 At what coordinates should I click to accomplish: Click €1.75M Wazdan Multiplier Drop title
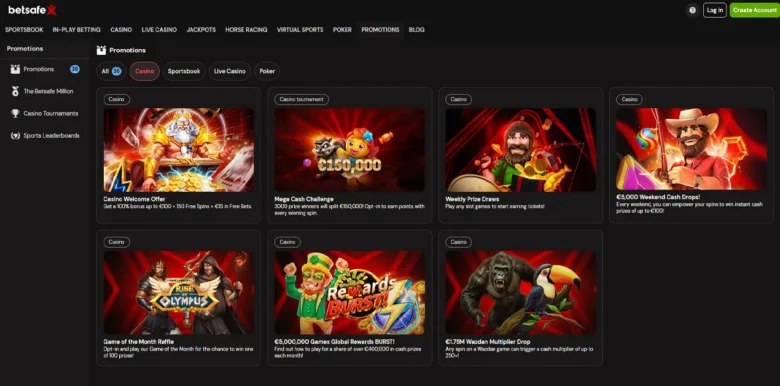click(488, 342)
